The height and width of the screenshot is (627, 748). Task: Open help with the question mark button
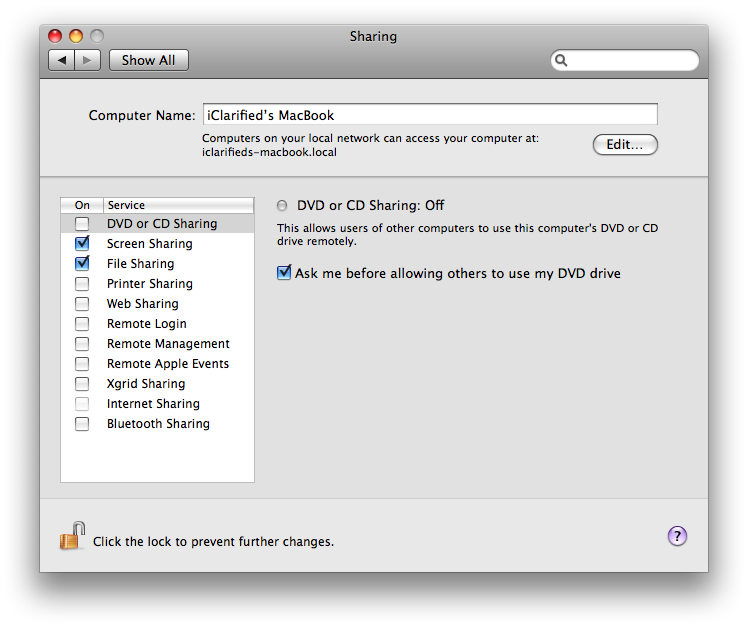click(x=677, y=537)
